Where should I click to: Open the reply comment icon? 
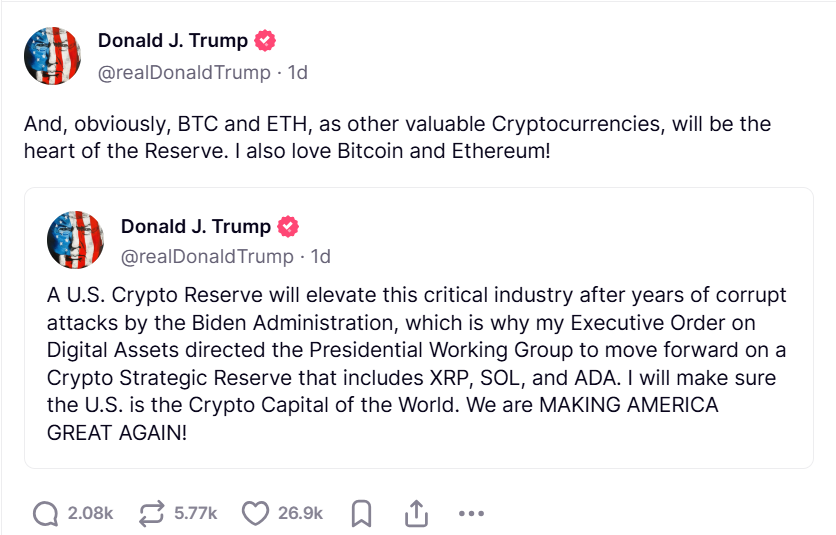point(45,514)
